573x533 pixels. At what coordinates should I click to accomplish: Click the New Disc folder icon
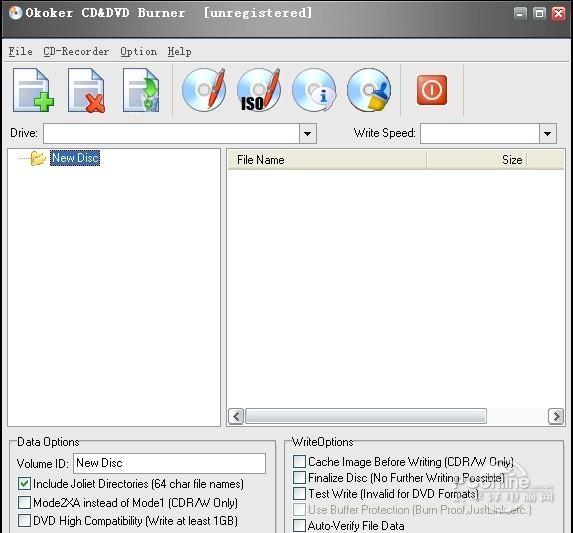tap(38, 158)
